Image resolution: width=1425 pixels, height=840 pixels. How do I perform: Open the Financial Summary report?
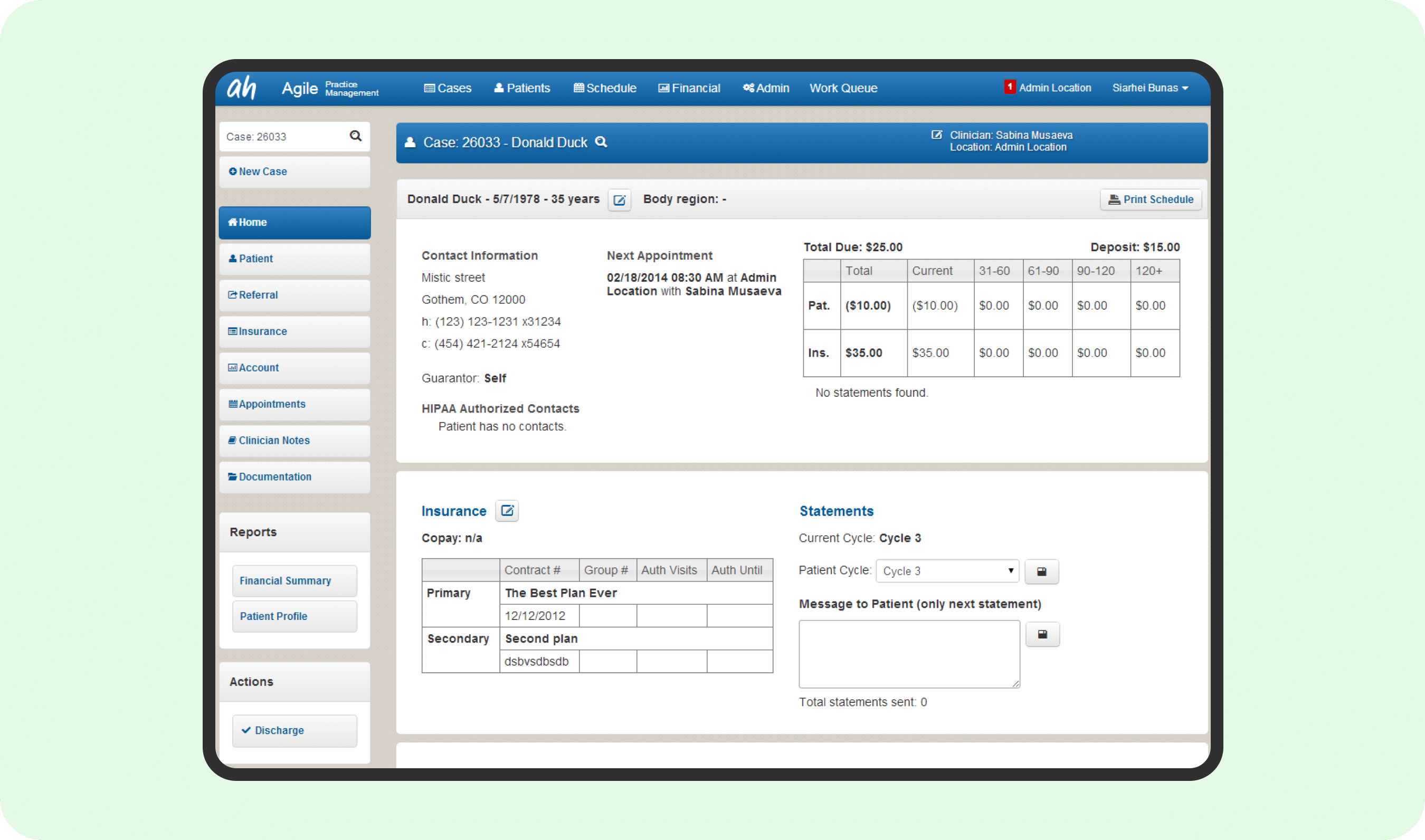pos(294,581)
